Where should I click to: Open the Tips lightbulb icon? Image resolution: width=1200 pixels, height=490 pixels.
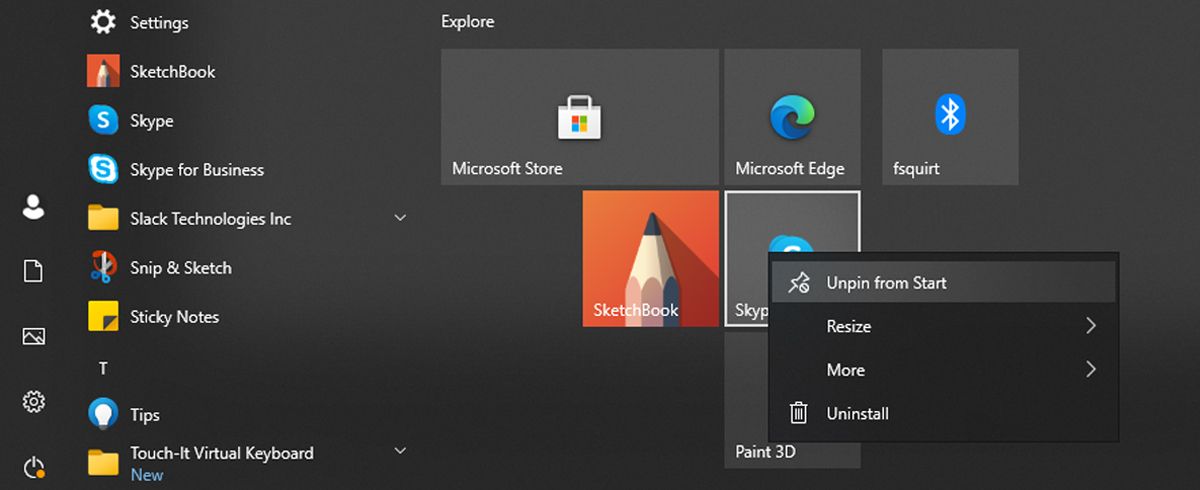(x=103, y=413)
